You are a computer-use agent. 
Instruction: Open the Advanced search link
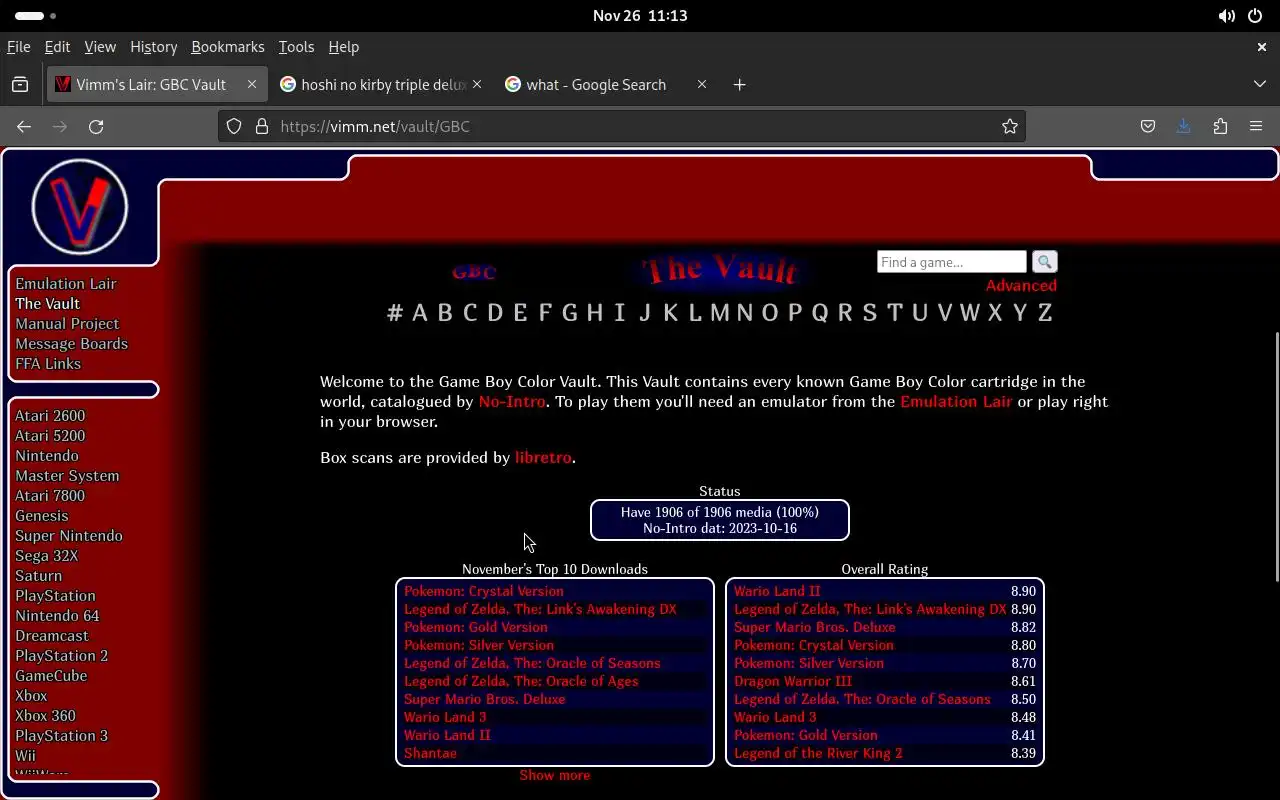tap(1021, 286)
